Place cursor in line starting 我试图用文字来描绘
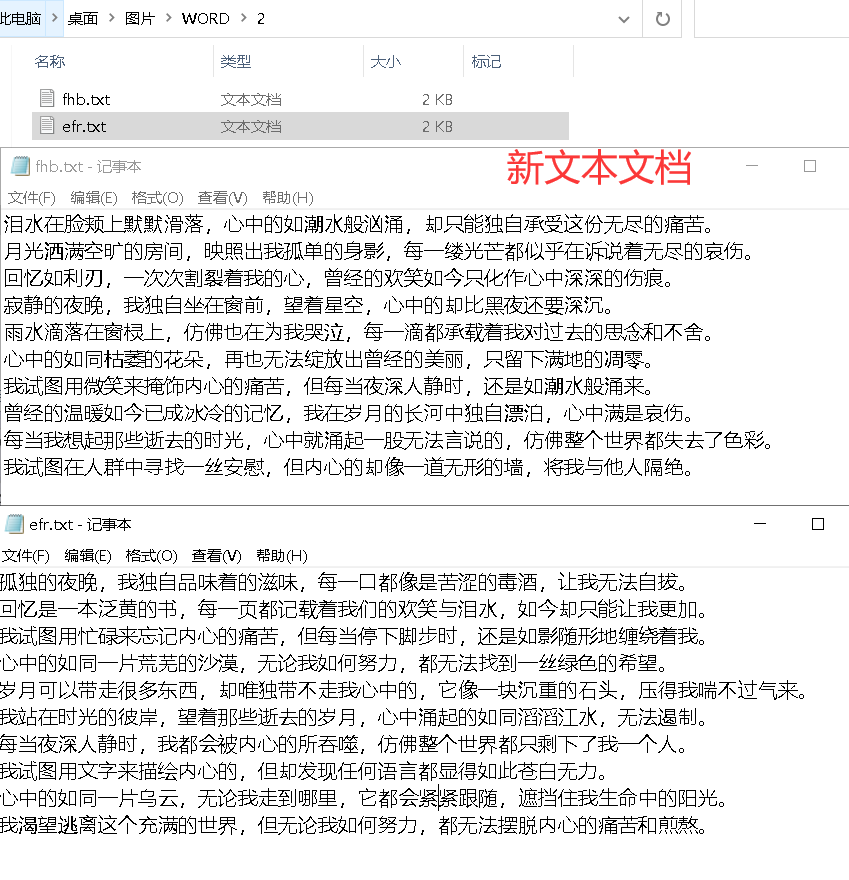The width and height of the screenshot is (849, 880). click(305, 771)
